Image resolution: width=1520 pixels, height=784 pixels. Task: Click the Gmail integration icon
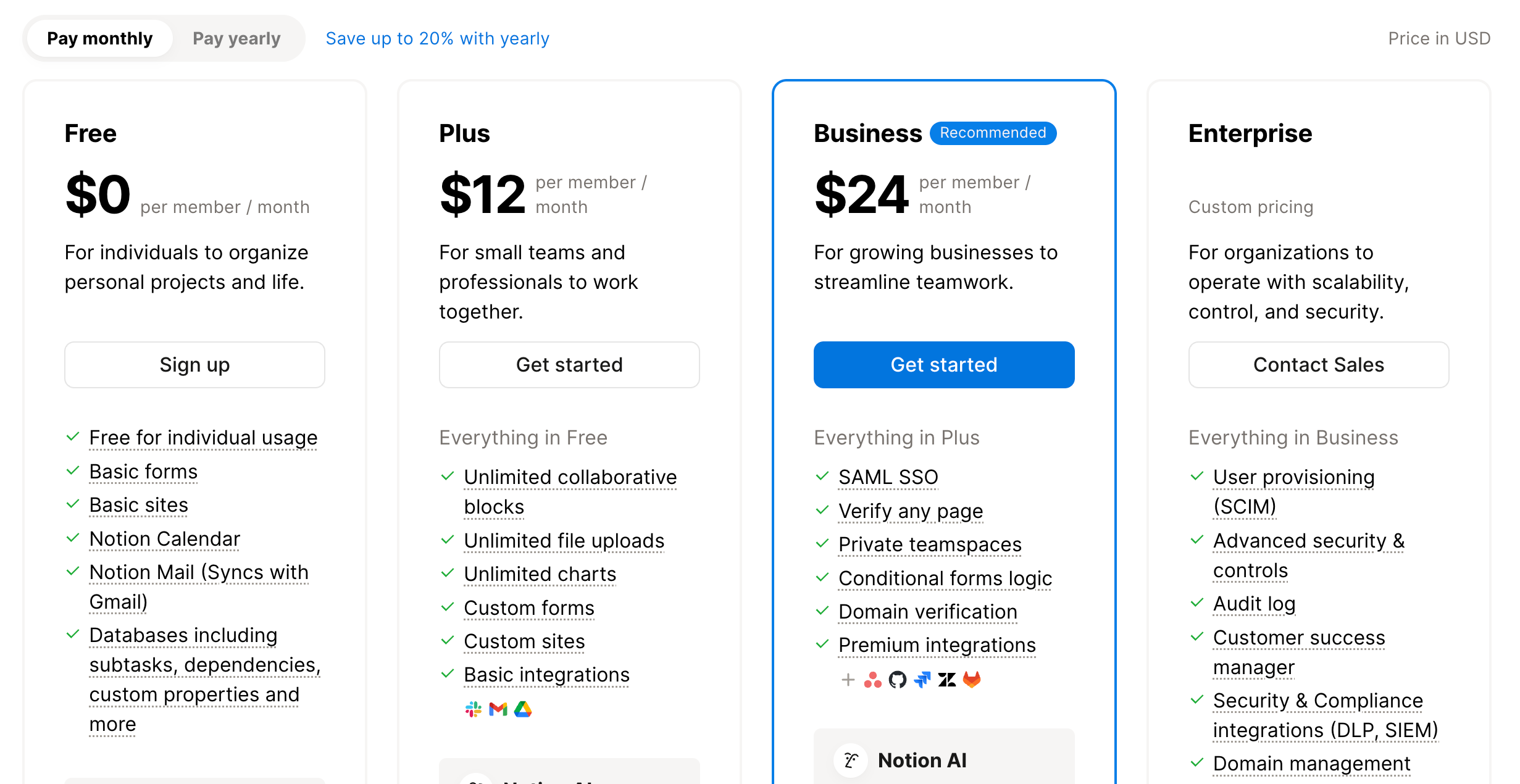point(498,709)
